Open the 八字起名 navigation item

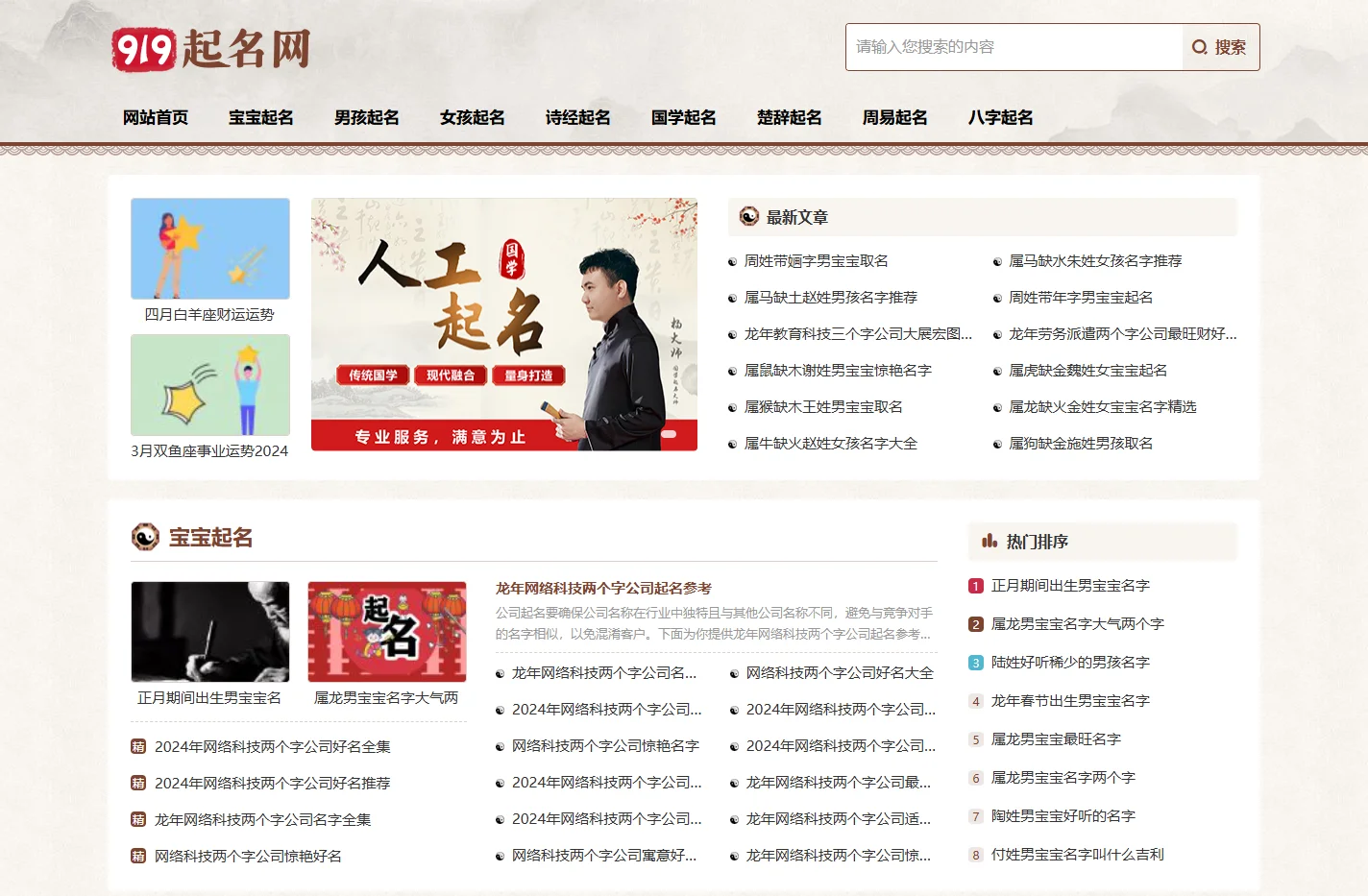1001,117
